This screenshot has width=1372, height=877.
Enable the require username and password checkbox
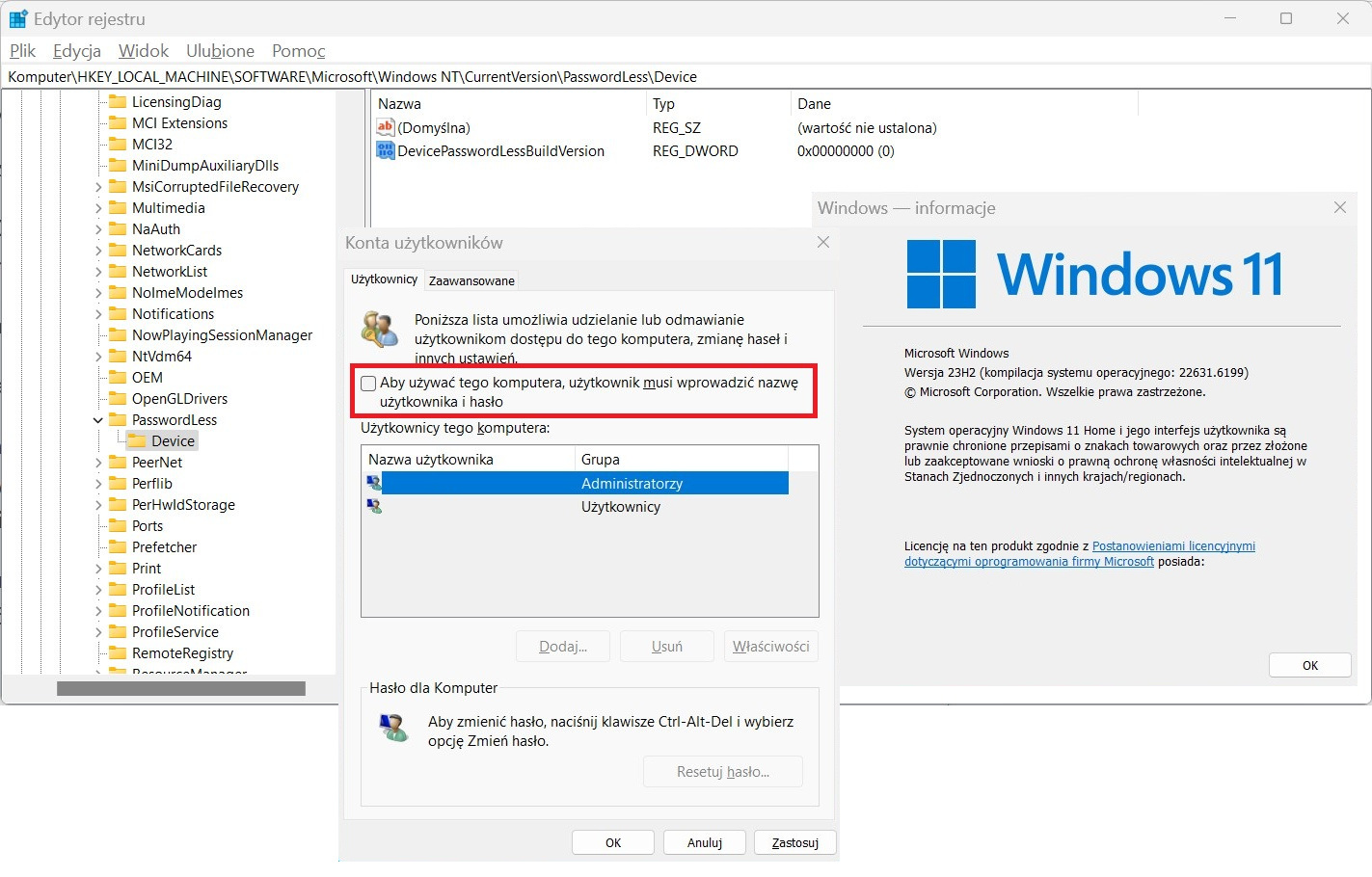tap(368, 384)
